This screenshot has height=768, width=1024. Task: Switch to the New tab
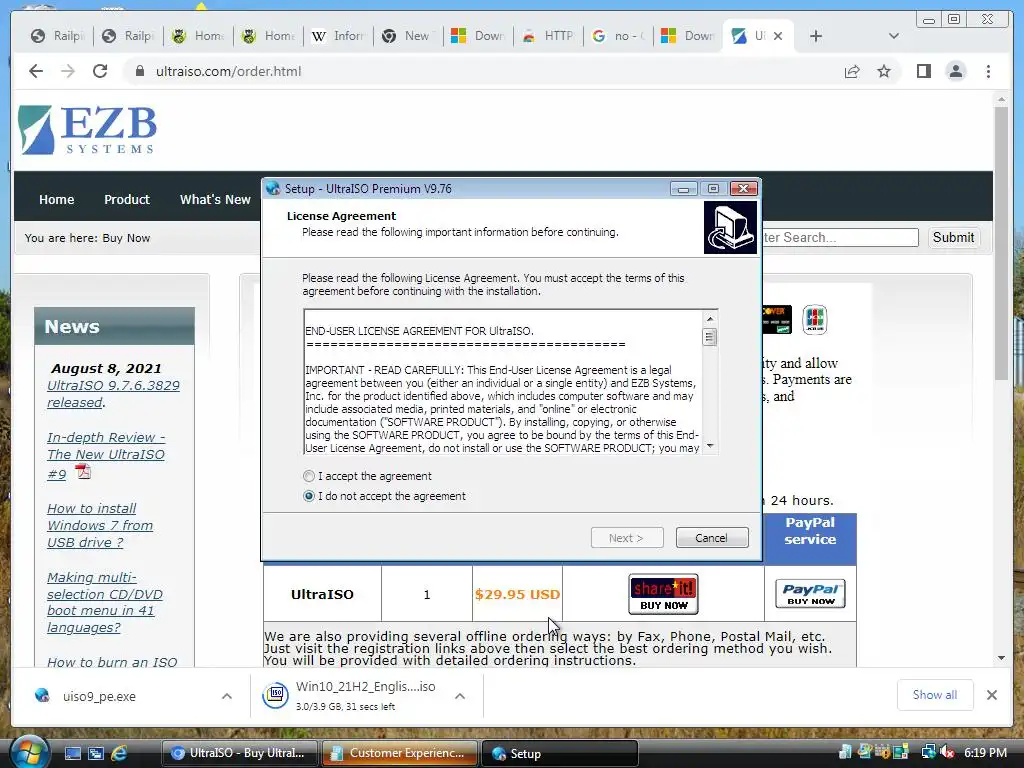point(408,36)
